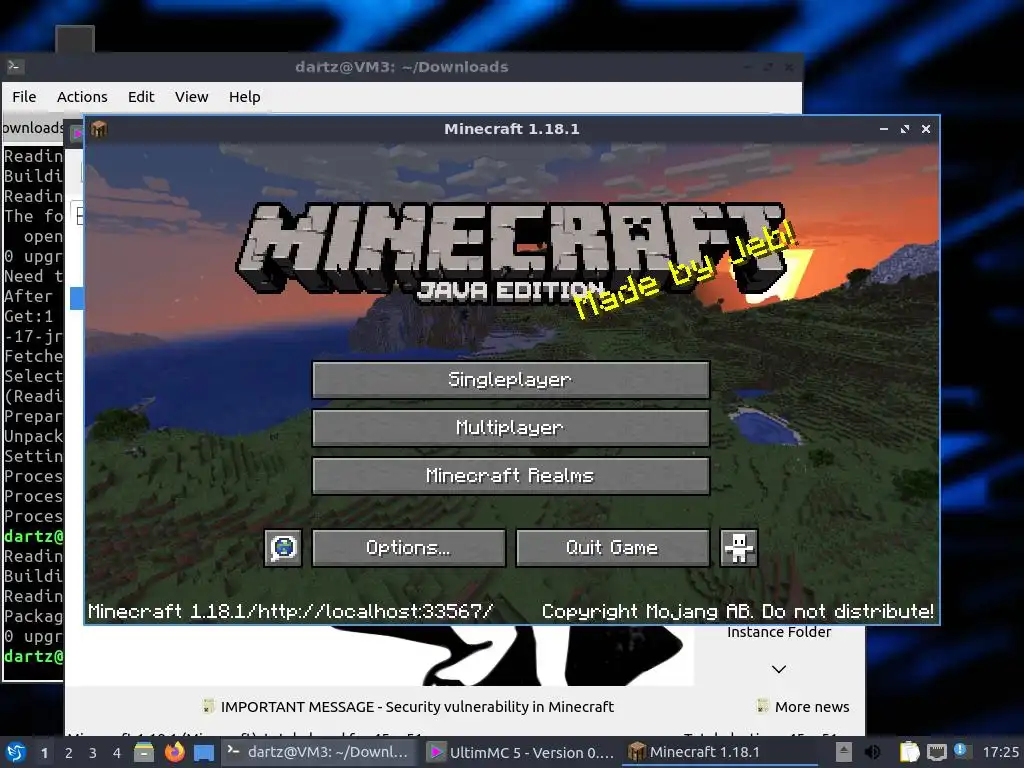The image size is (1024, 768).
Task: Open the terminal File menu
Action: click(x=24, y=97)
